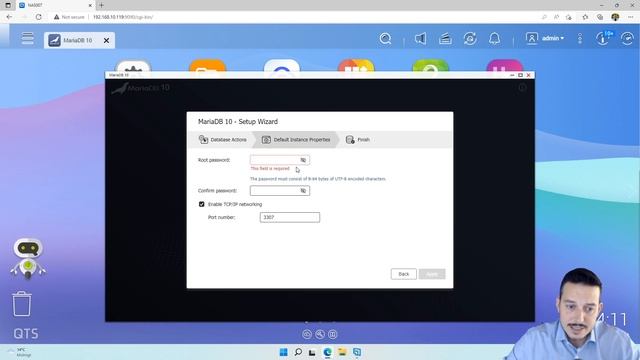Click the third desktop pager icon
This screenshot has width=640, height=360.
(x=333, y=334)
